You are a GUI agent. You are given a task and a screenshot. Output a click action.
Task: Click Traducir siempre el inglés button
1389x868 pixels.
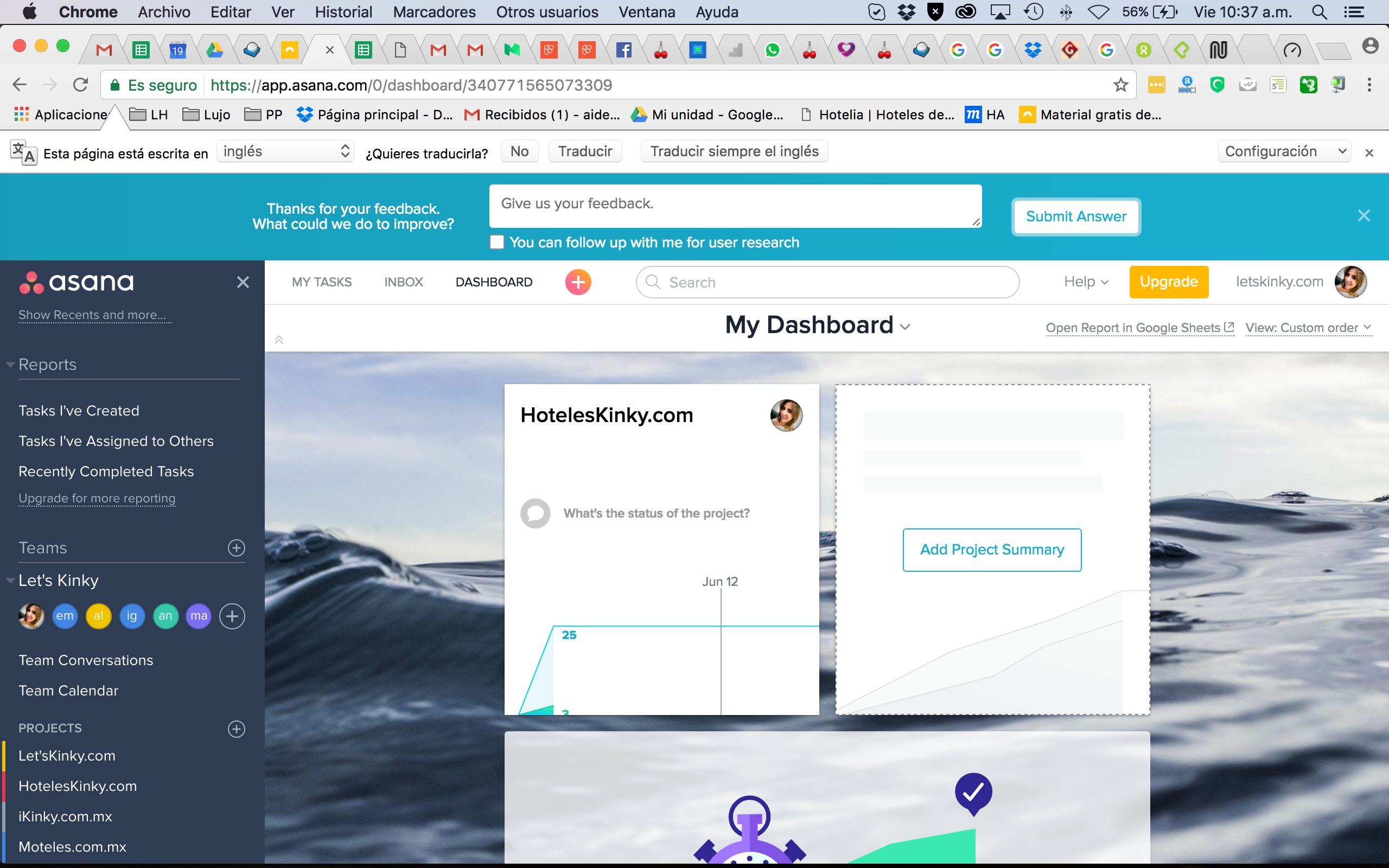[x=734, y=151]
